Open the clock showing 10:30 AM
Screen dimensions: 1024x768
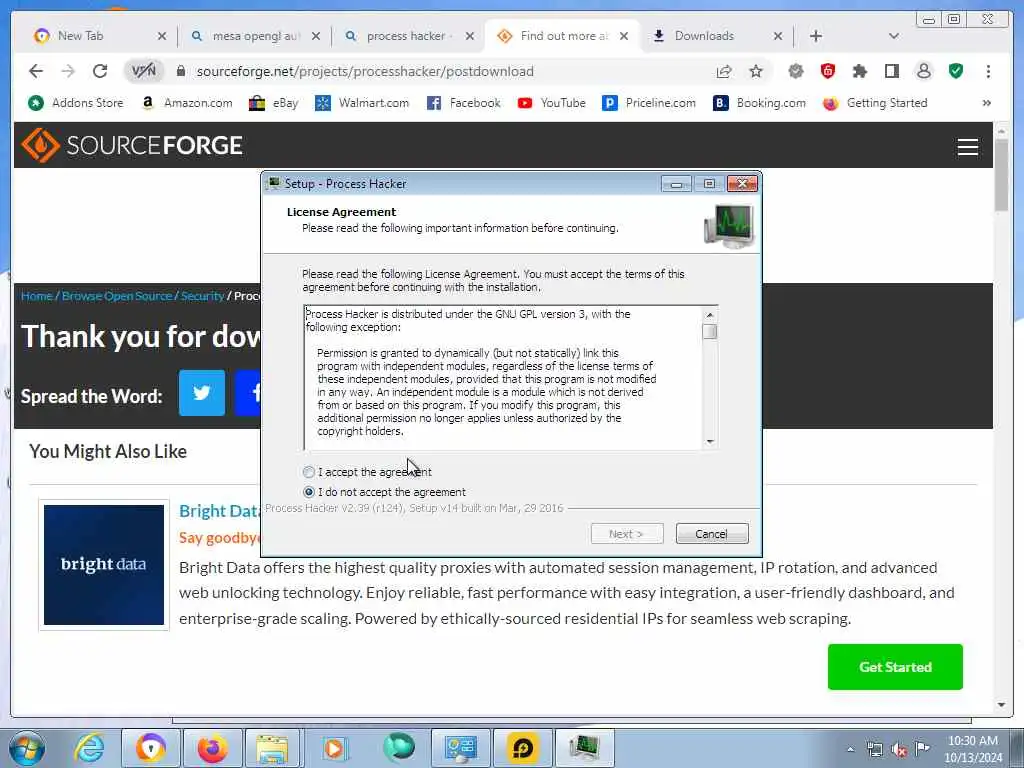(x=973, y=749)
